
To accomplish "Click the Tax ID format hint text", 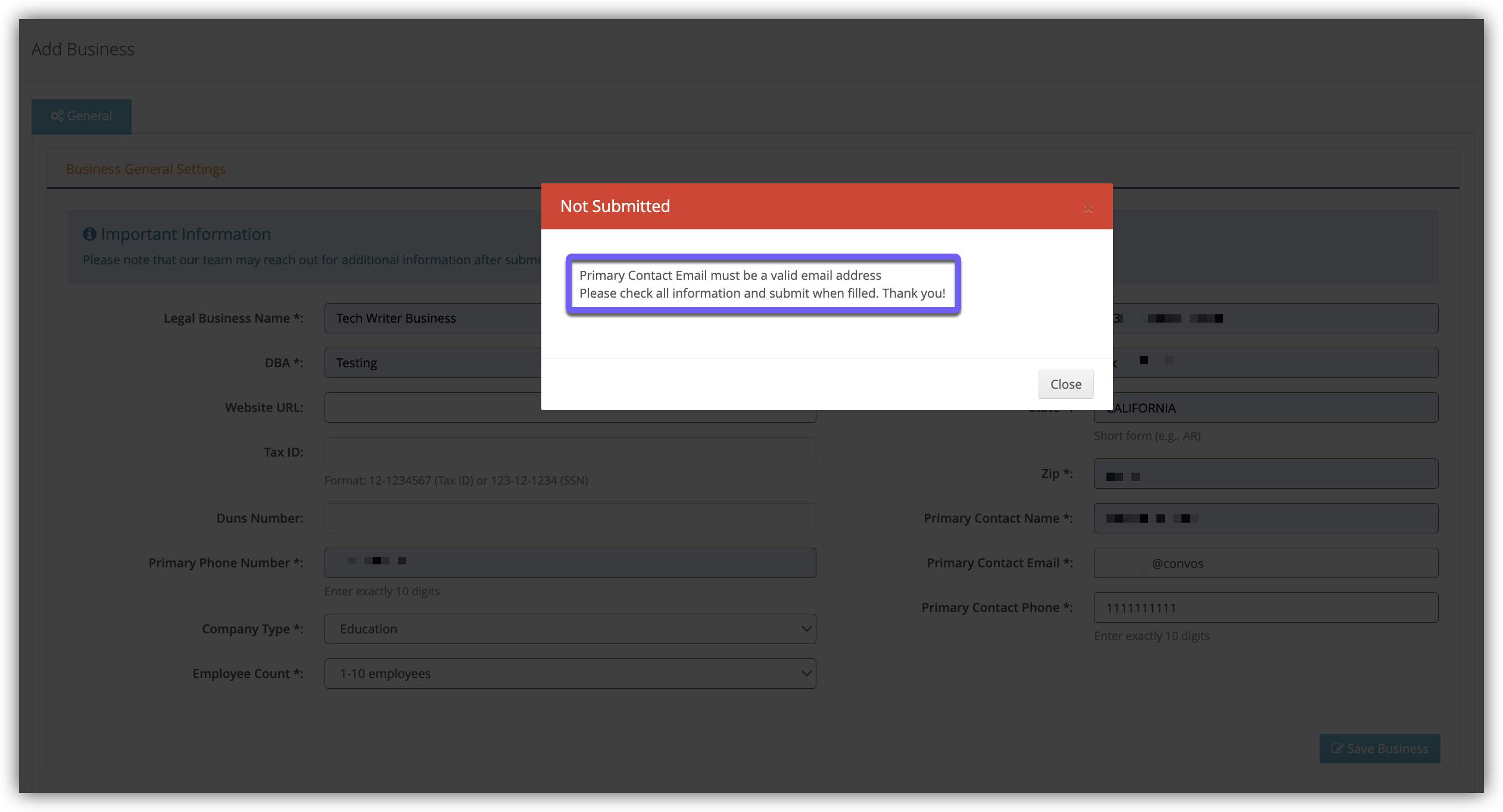I will click(456, 480).
